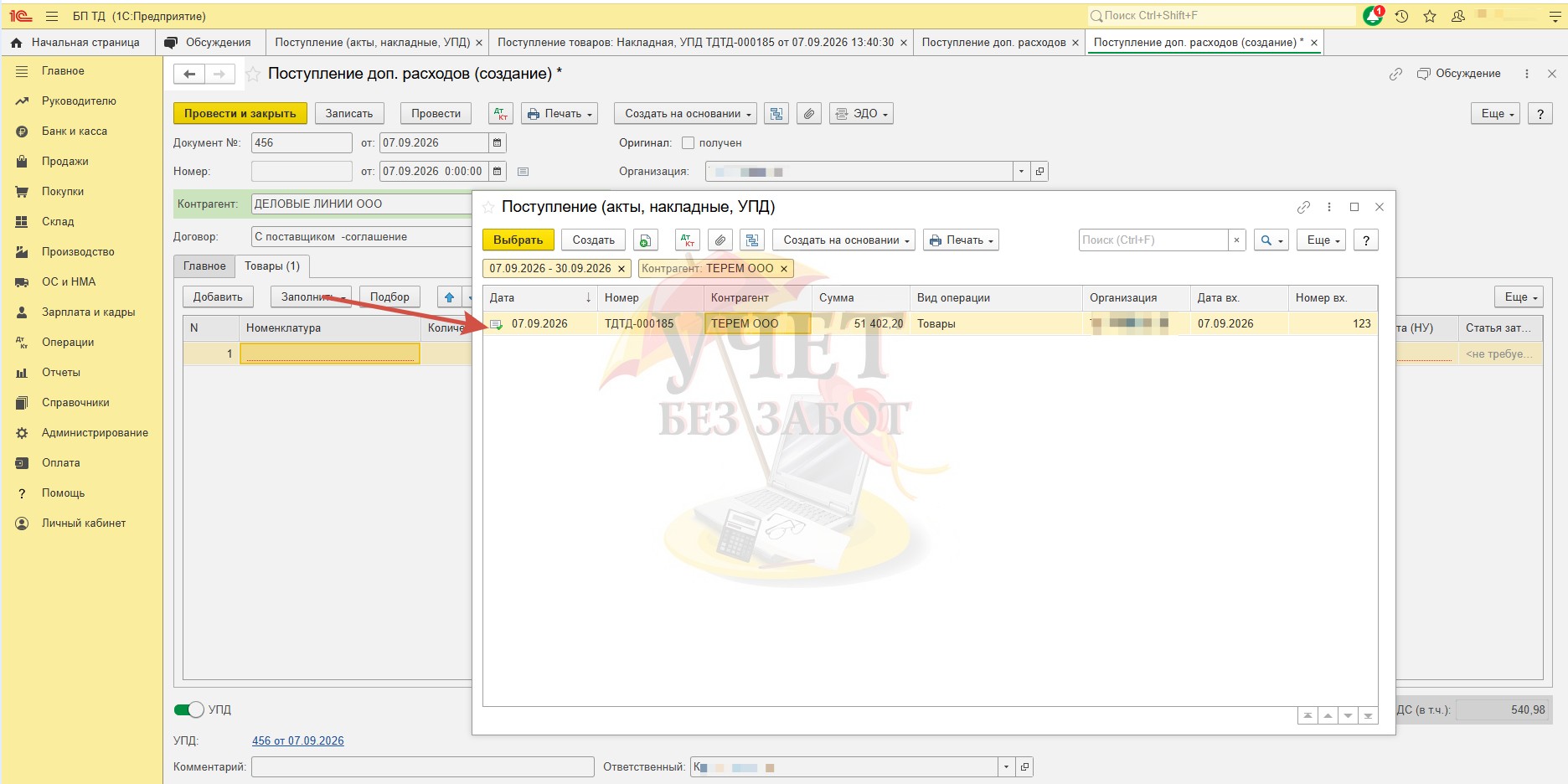
Task: Open document structure icon in main toolbar
Action: point(776,113)
